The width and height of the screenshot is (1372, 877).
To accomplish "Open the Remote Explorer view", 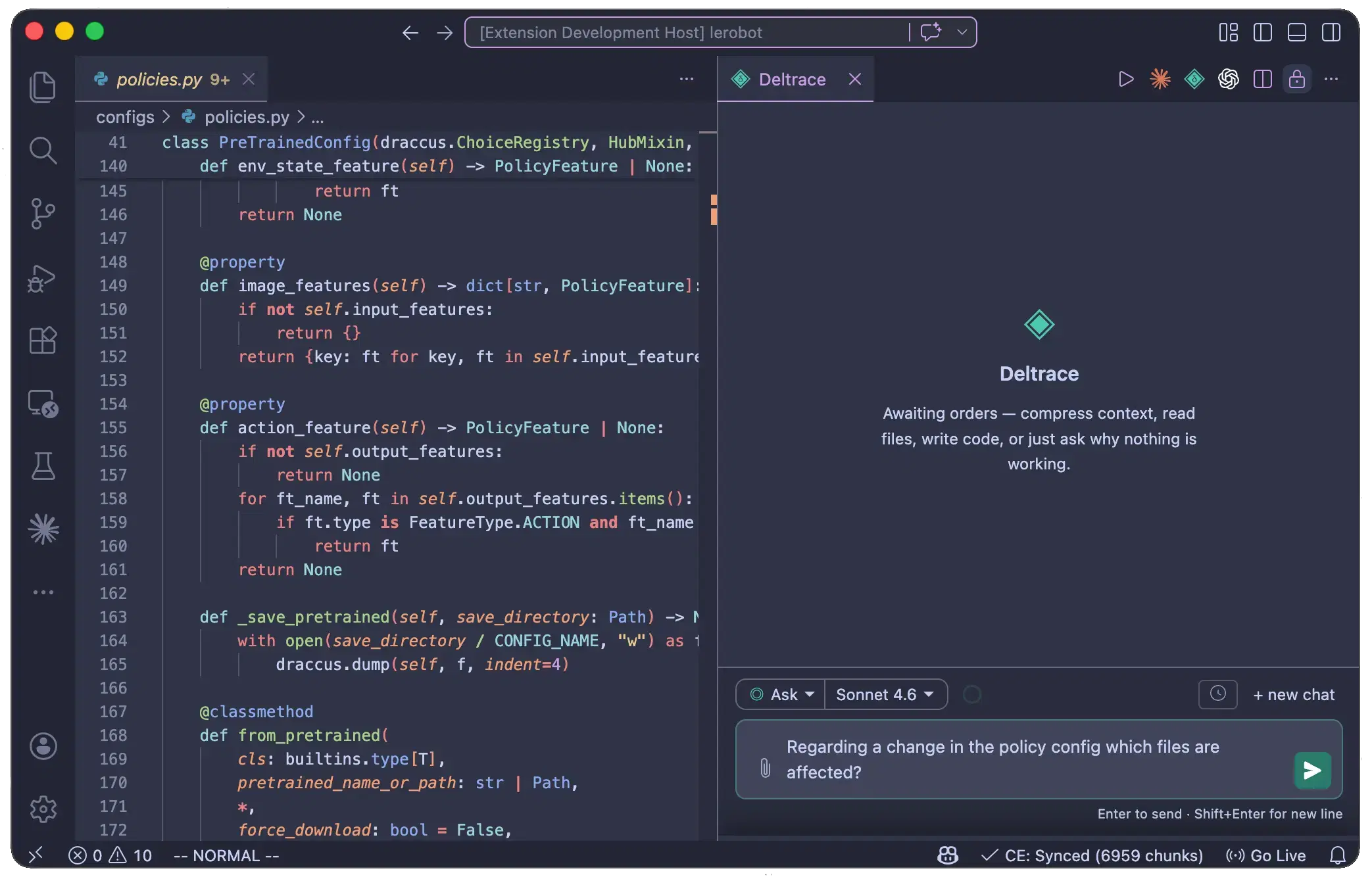I will (43, 404).
